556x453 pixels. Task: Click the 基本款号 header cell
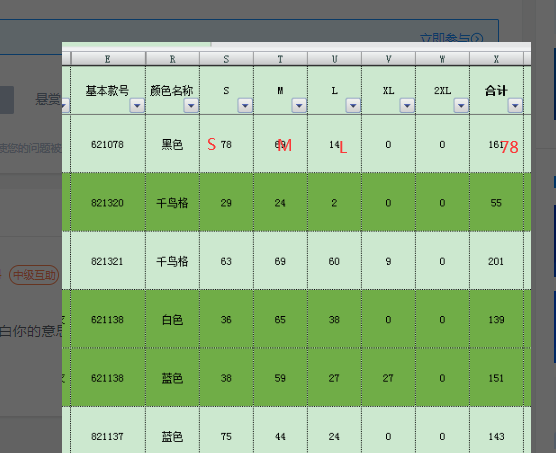click(x=108, y=90)
